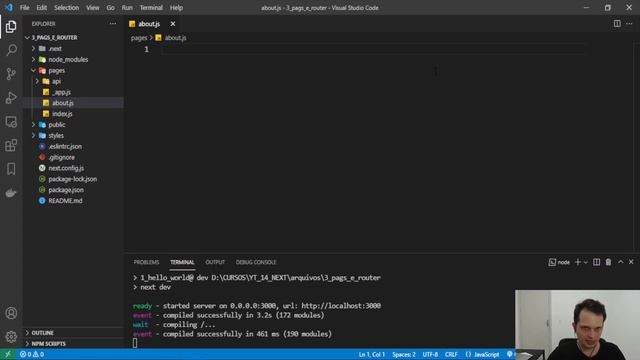Expand the public folder
Viewport: 640px width, 360px height.
[x=33, y=124]
